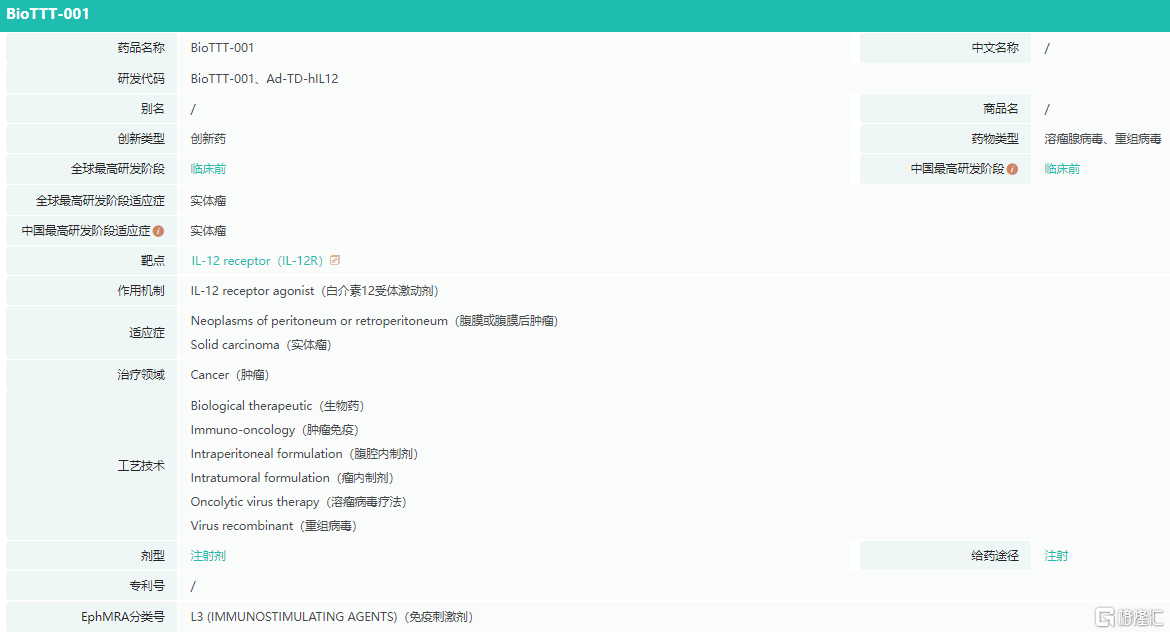Select Virus recombinant (重组病毒) entry
The width and height of the screenshot is (1170, 634).
coord(274,526)
